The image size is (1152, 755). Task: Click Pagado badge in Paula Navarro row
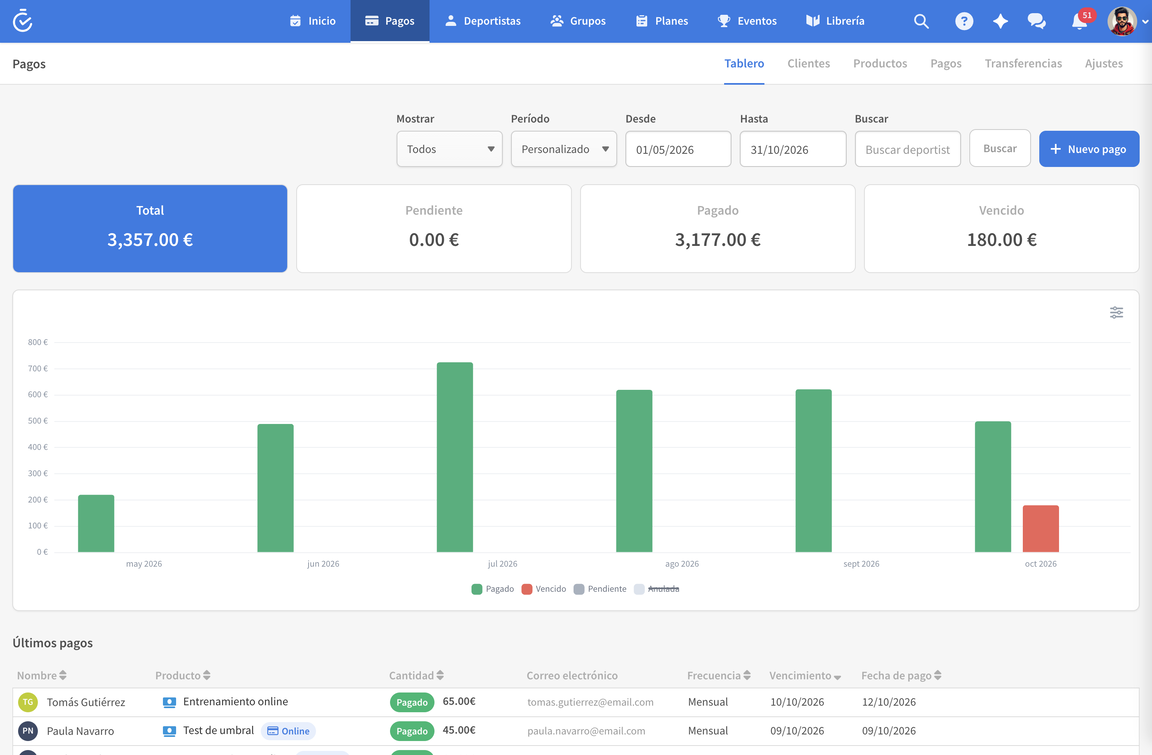pyautogui.click(x=411, y=731)
